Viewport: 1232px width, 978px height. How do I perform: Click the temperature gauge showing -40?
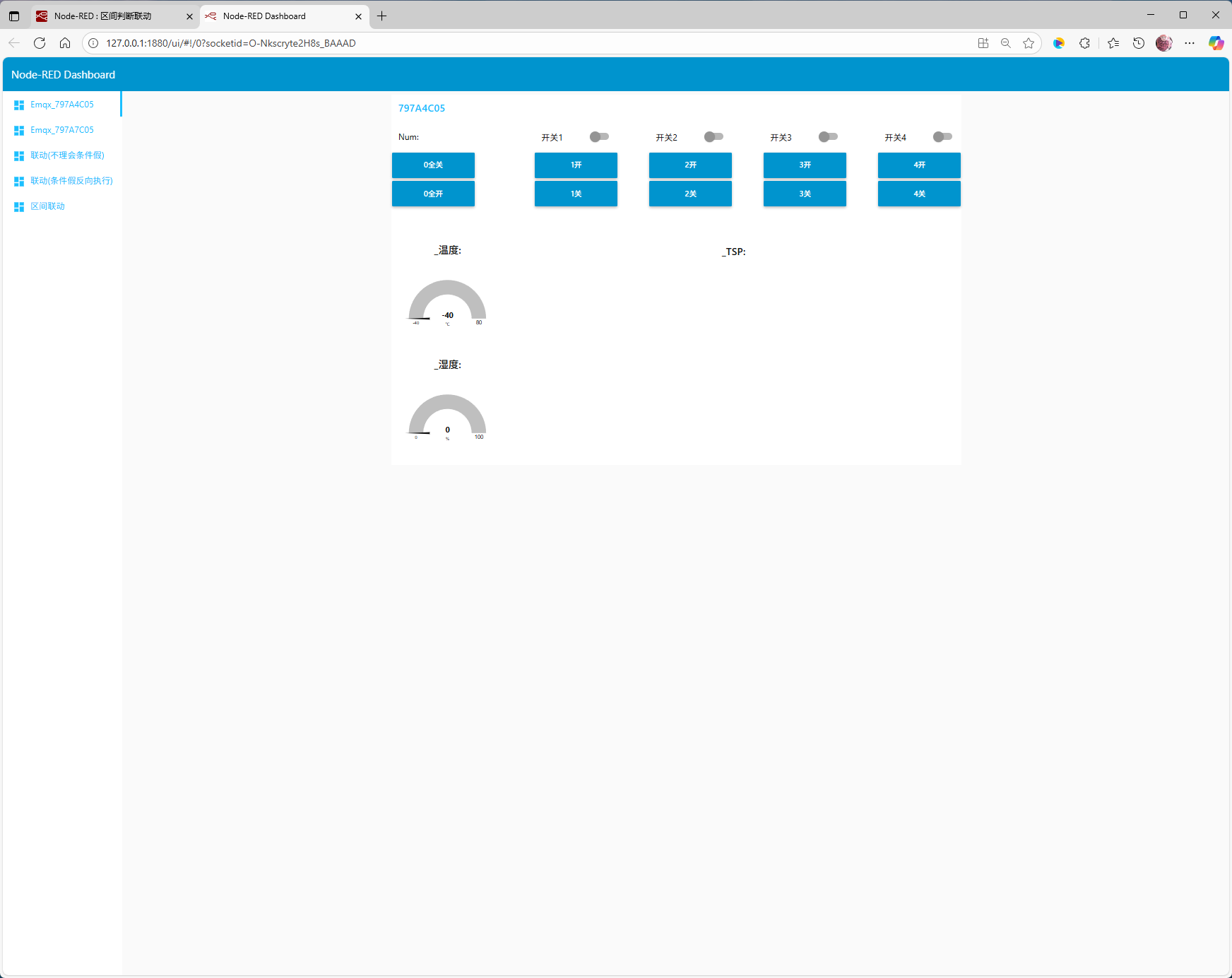(447, 303)
